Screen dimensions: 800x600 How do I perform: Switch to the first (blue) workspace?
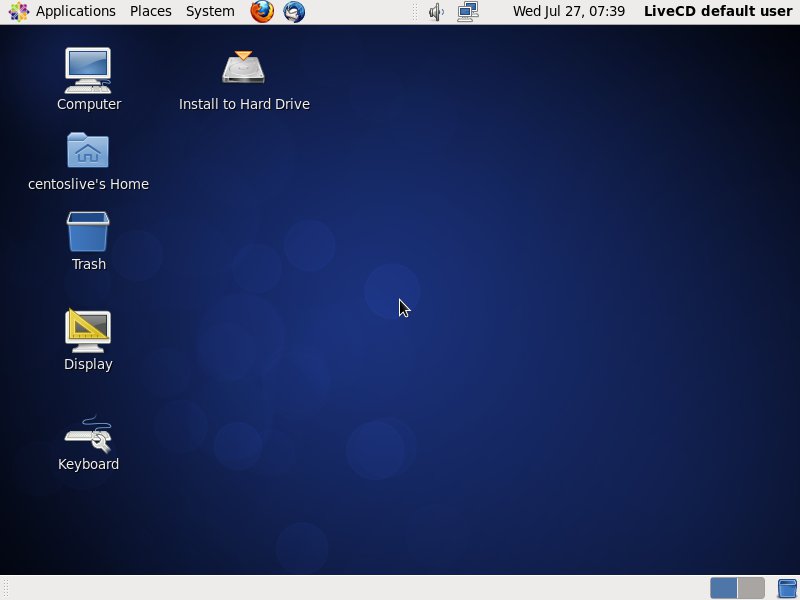pyautogui.click(x=723, y=588)
